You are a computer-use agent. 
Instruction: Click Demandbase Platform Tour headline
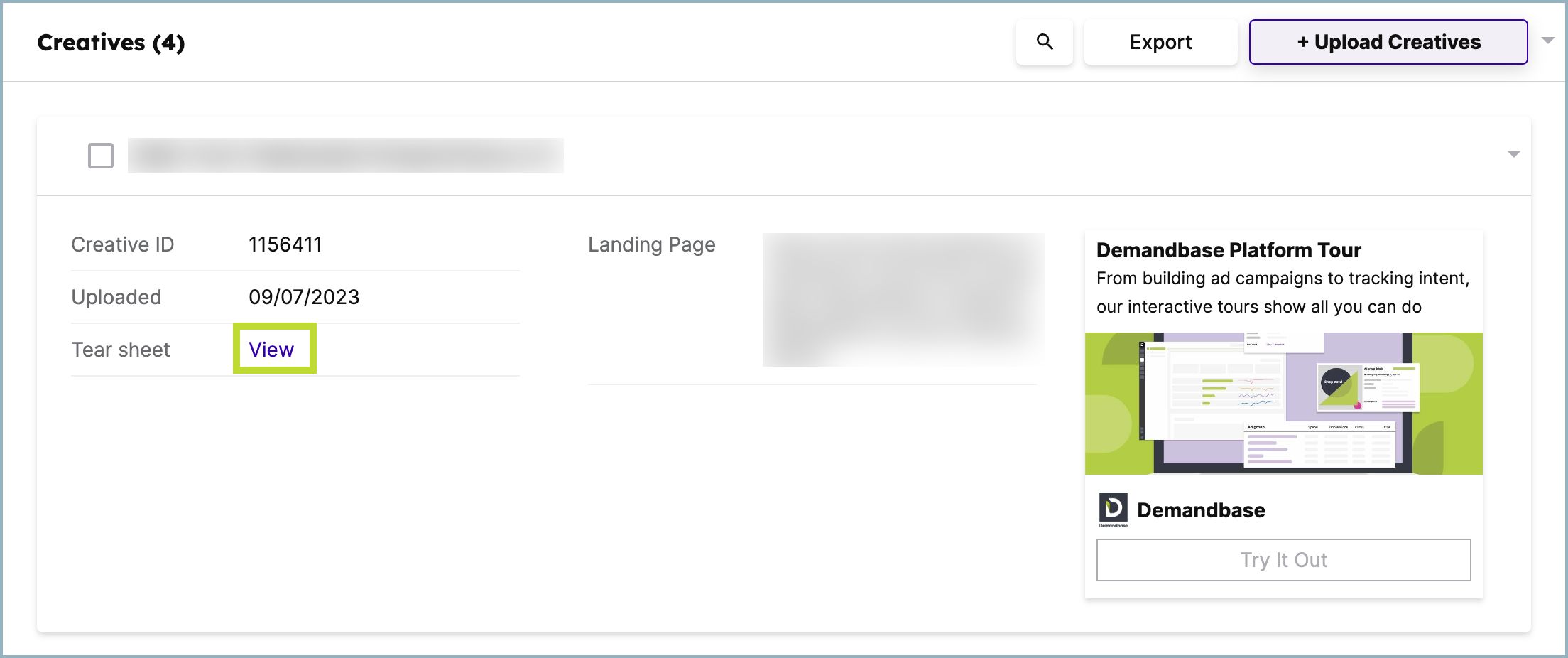tap(1229, 250)
